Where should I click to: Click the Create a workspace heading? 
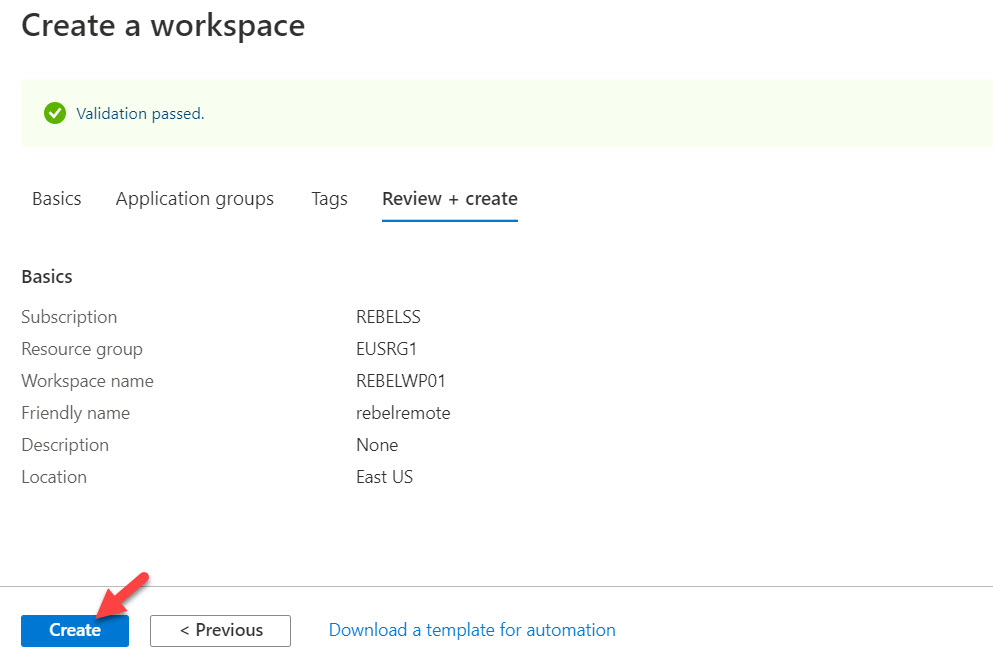(163, 25)
